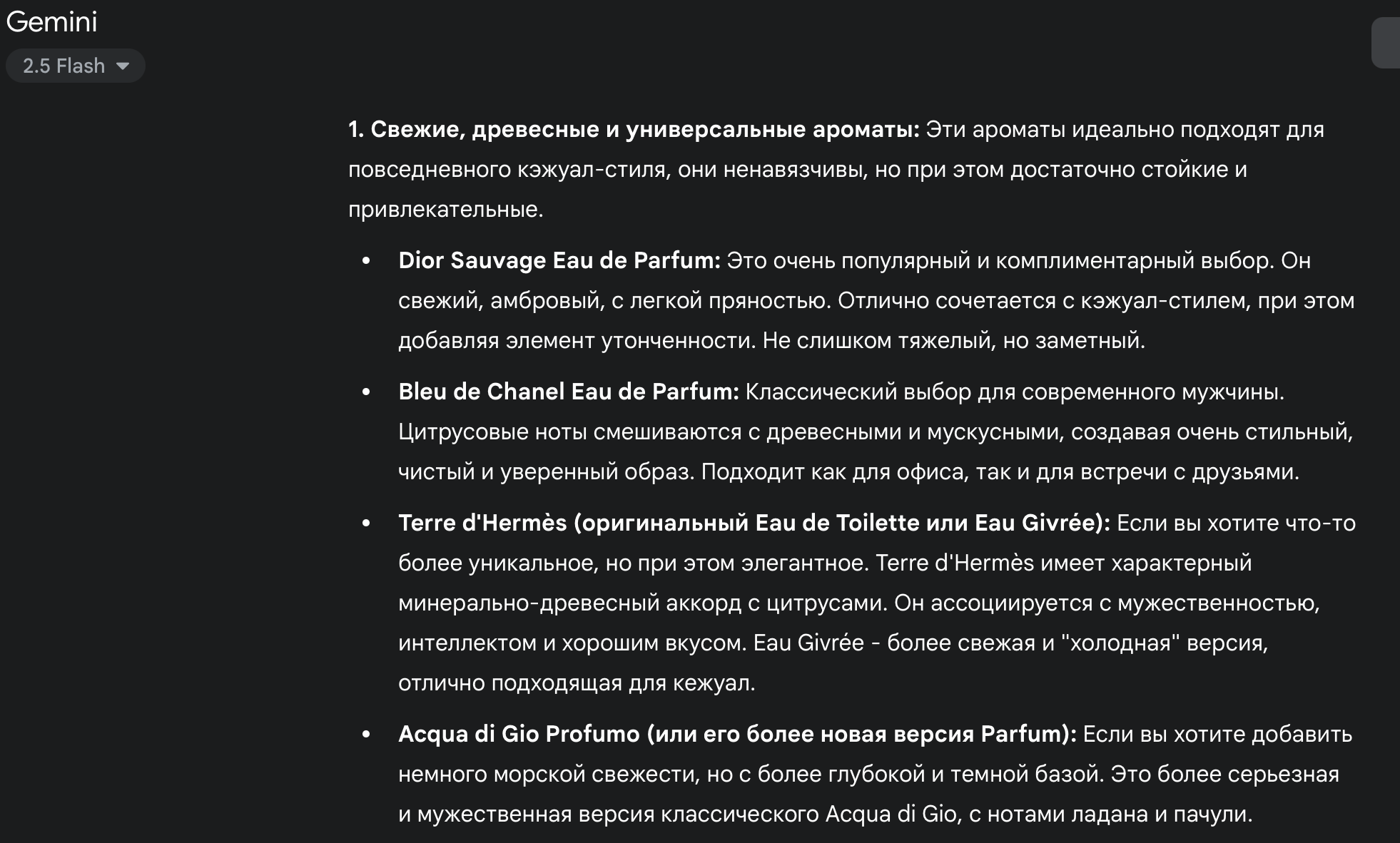This screenshot has width=1400, height=843.
Task: Click the text "отлично подходящая для кежуал"
Action: [576, 683]
